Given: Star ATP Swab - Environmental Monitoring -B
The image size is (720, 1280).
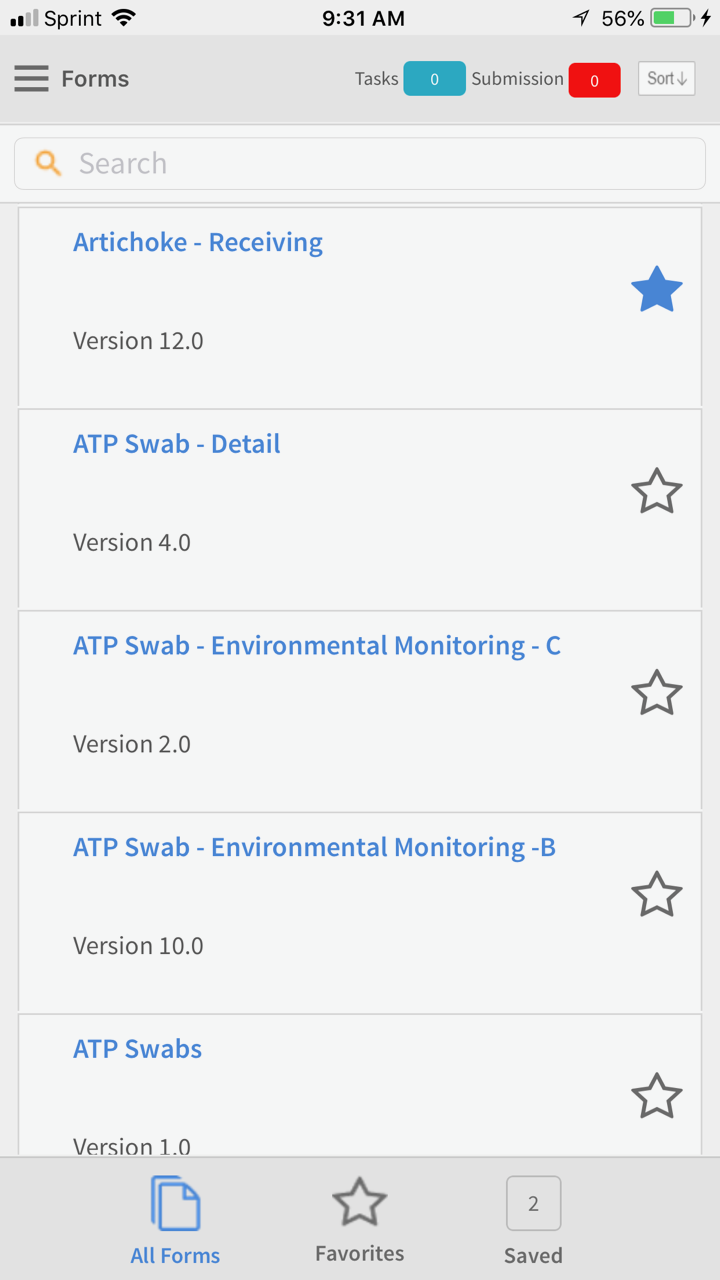Looking at the screenshot, I should [x=657, y=895].
